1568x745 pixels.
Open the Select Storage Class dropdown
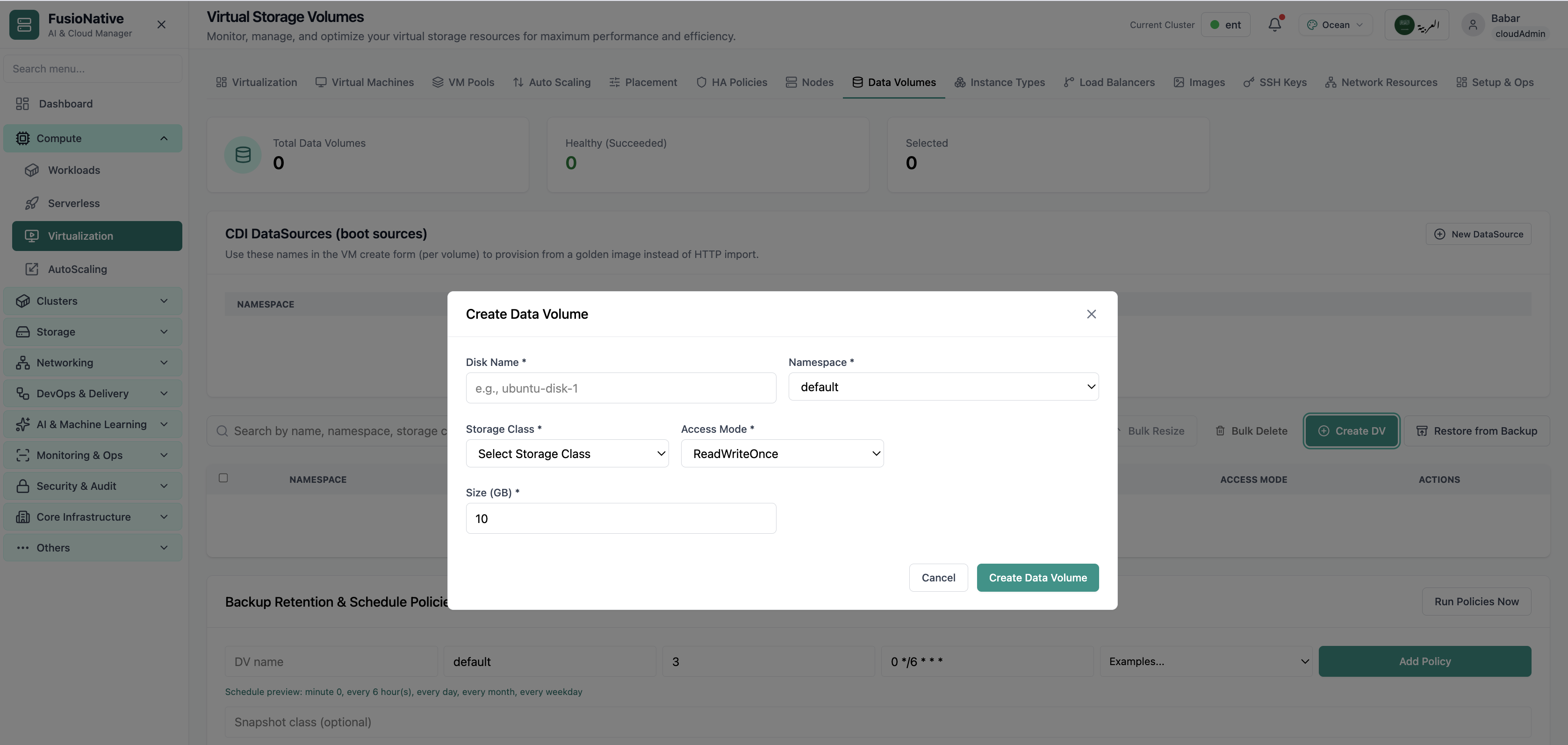pyautogui.click(x=567, y=453)
